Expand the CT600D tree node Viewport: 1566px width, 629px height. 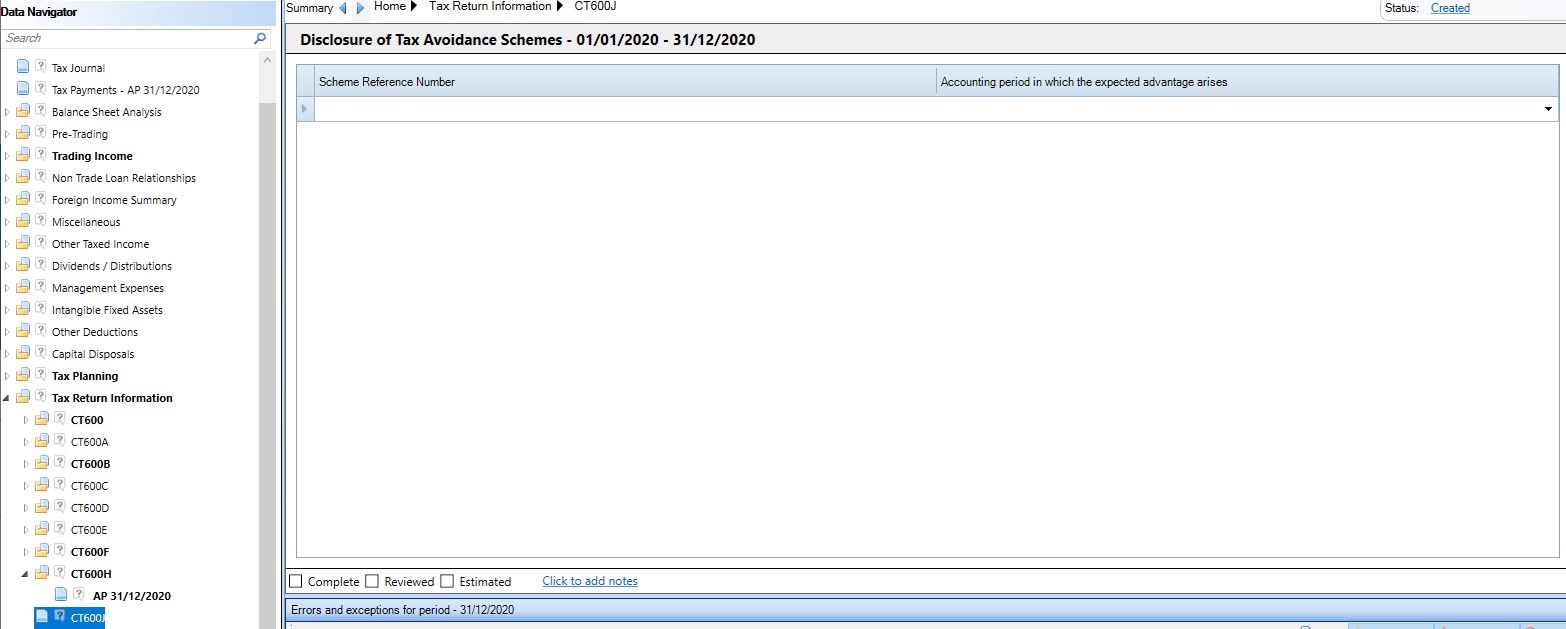pyautogui.click(x=26, y=508)
